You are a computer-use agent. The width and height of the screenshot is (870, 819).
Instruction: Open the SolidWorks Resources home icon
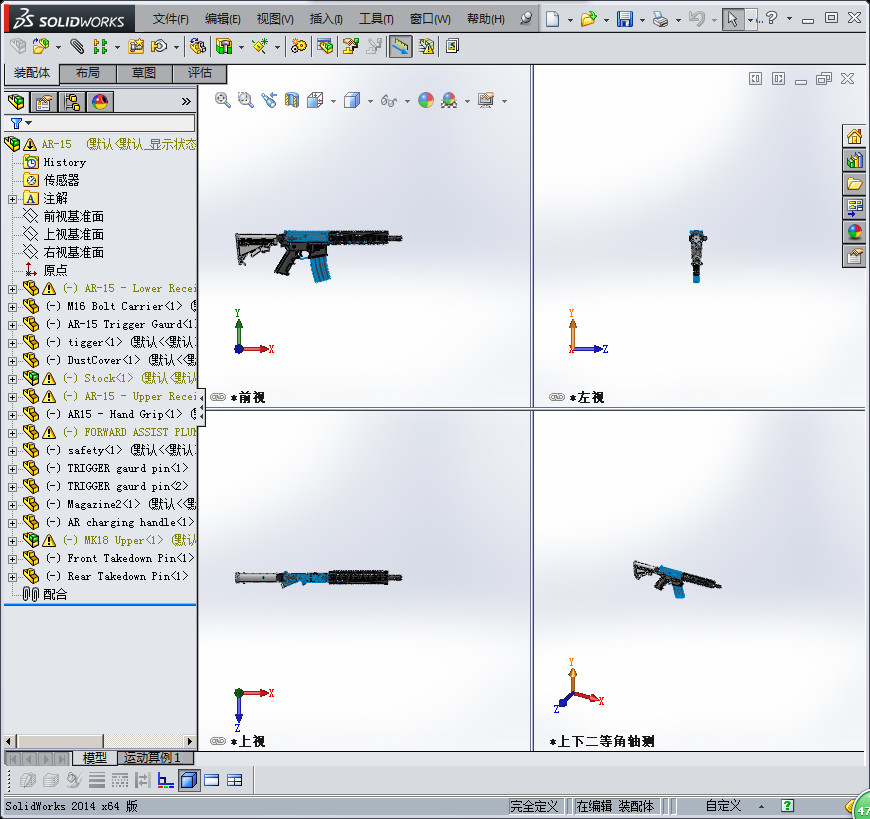(x=854, y=136)
